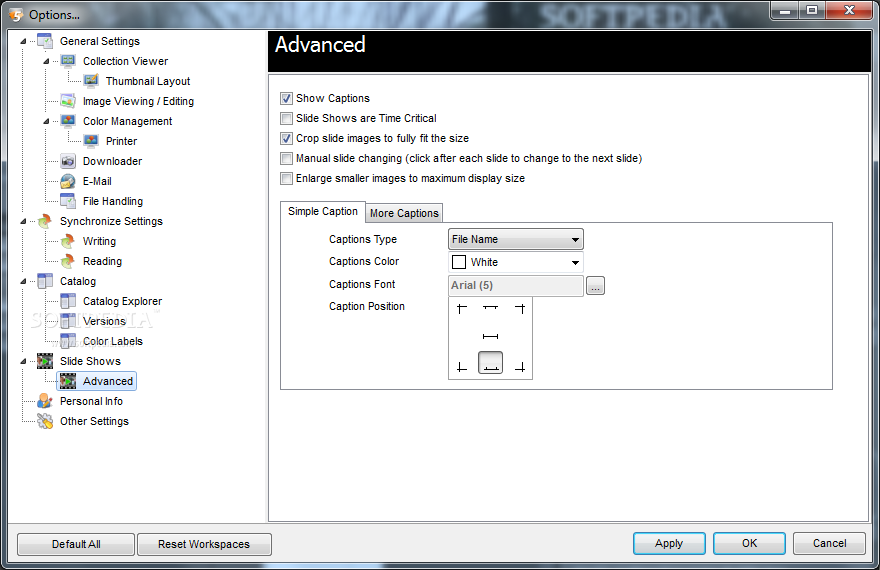Click the E-Mail icon
Image resolution: width=880 pixels, height=570 pixels.
coord(68,181)
